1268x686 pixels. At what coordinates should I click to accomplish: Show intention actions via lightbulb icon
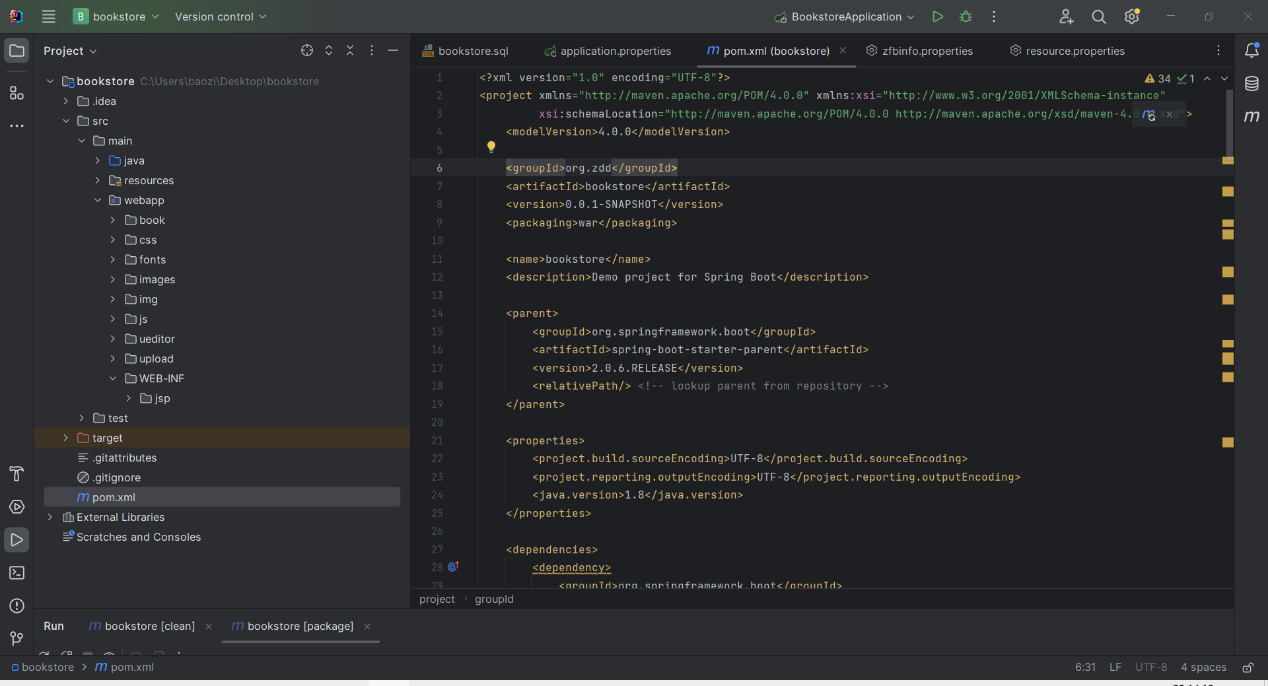click(x=491, y=147)
